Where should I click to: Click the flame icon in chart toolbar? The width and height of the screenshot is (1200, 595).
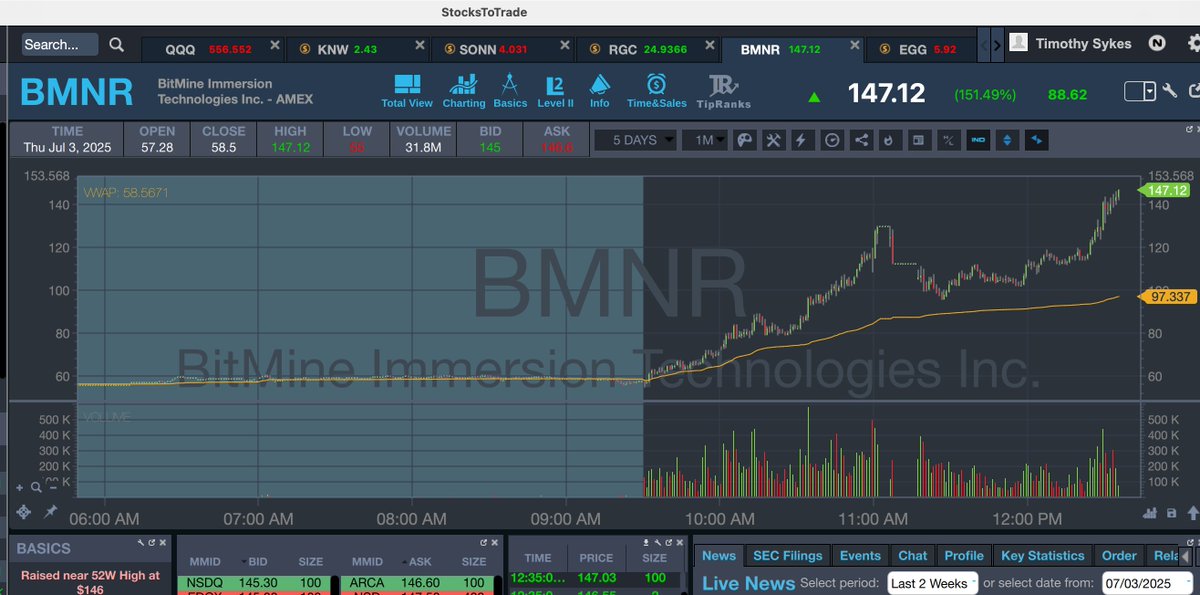click(889, 140)
